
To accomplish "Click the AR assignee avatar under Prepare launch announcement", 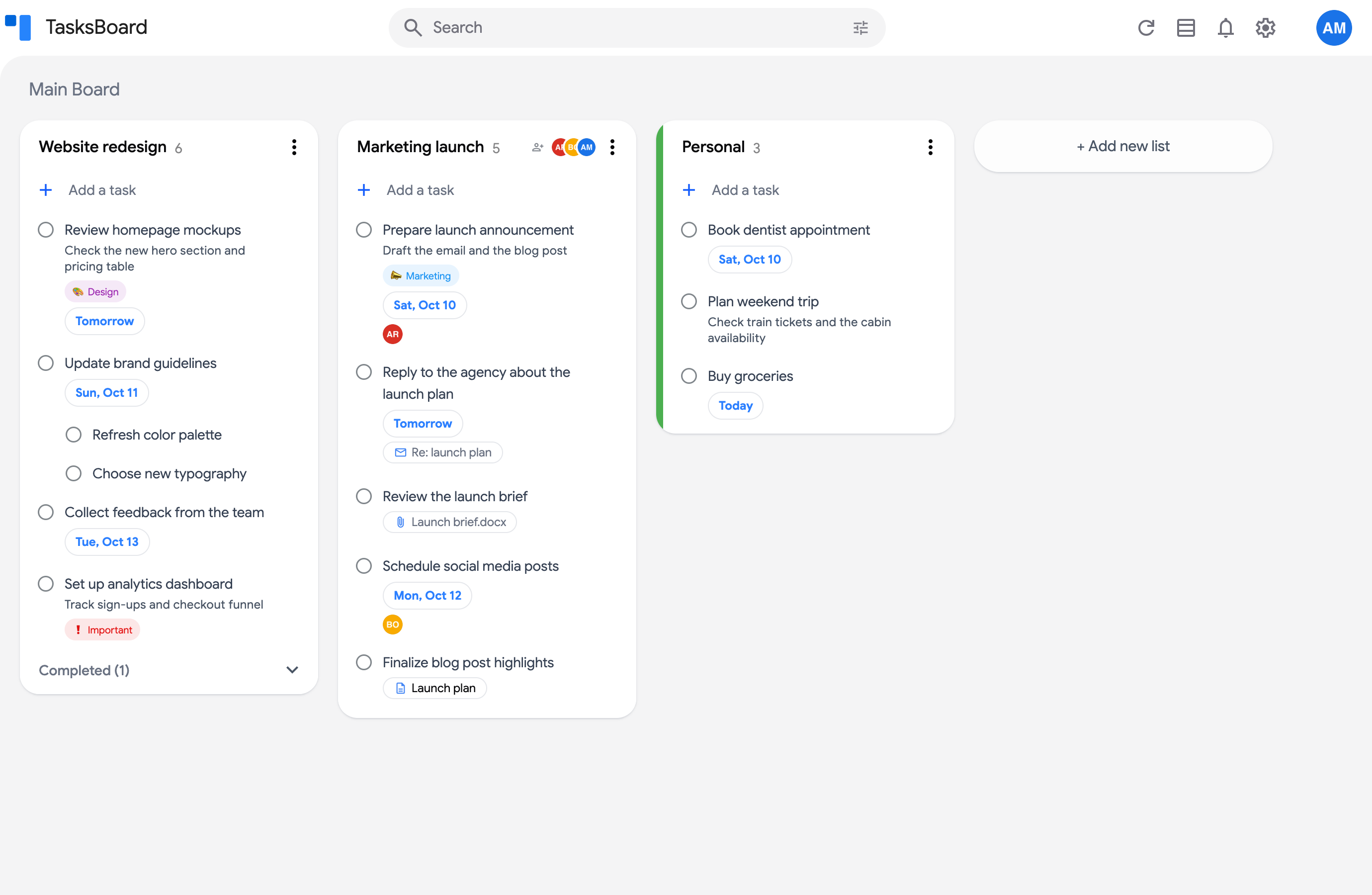I will point(393,334).
